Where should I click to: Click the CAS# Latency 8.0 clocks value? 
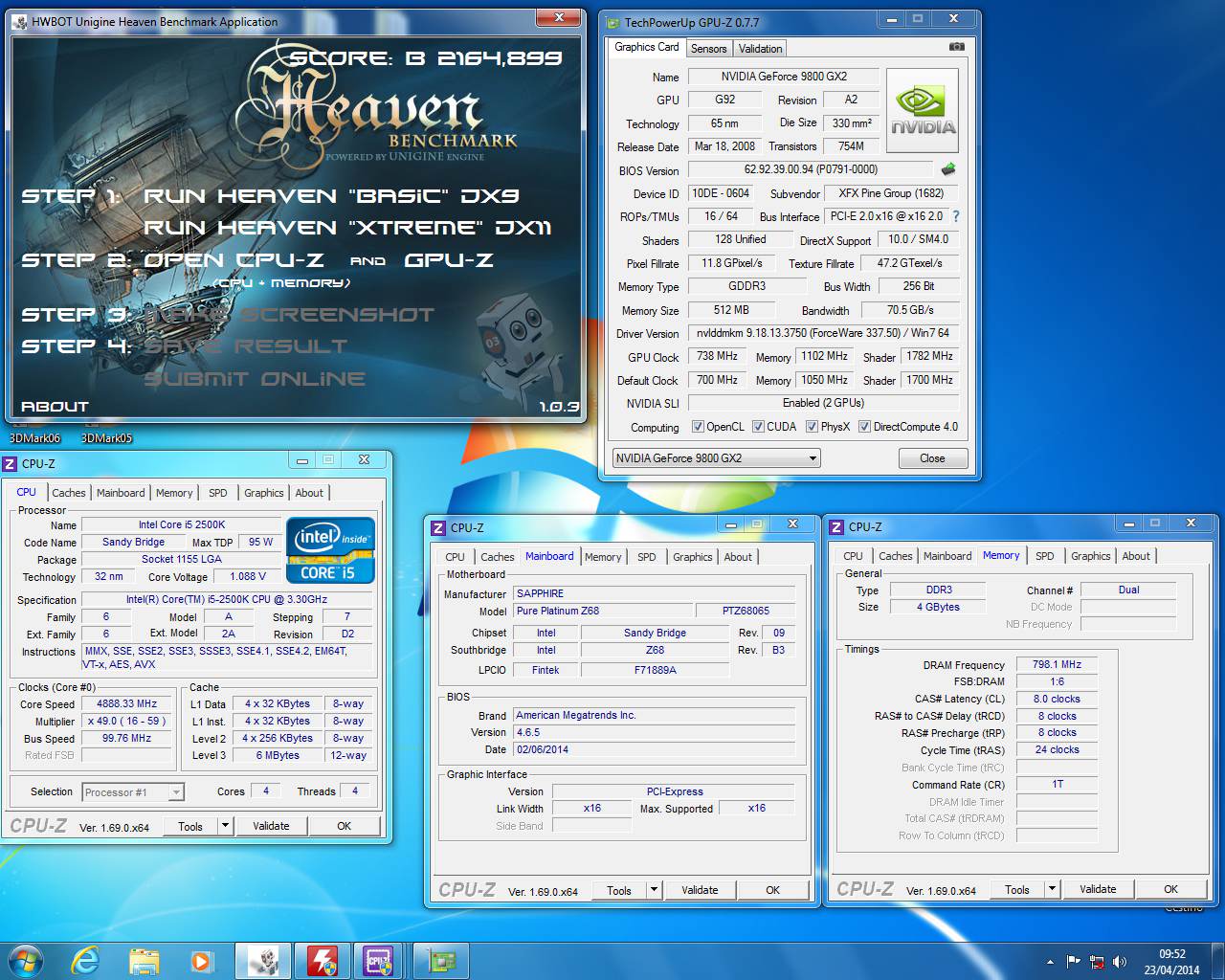(1057, 699)
